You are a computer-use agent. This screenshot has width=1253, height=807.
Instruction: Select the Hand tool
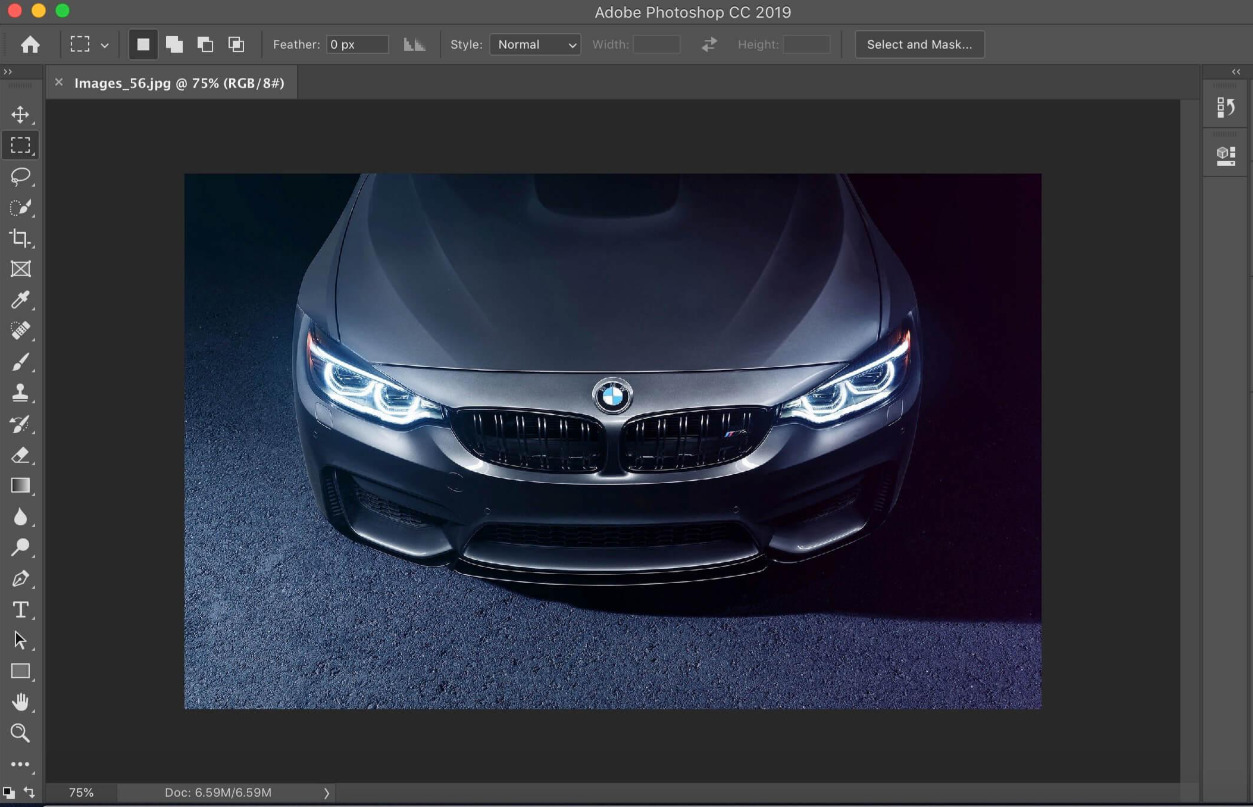(x=20, y=703)
